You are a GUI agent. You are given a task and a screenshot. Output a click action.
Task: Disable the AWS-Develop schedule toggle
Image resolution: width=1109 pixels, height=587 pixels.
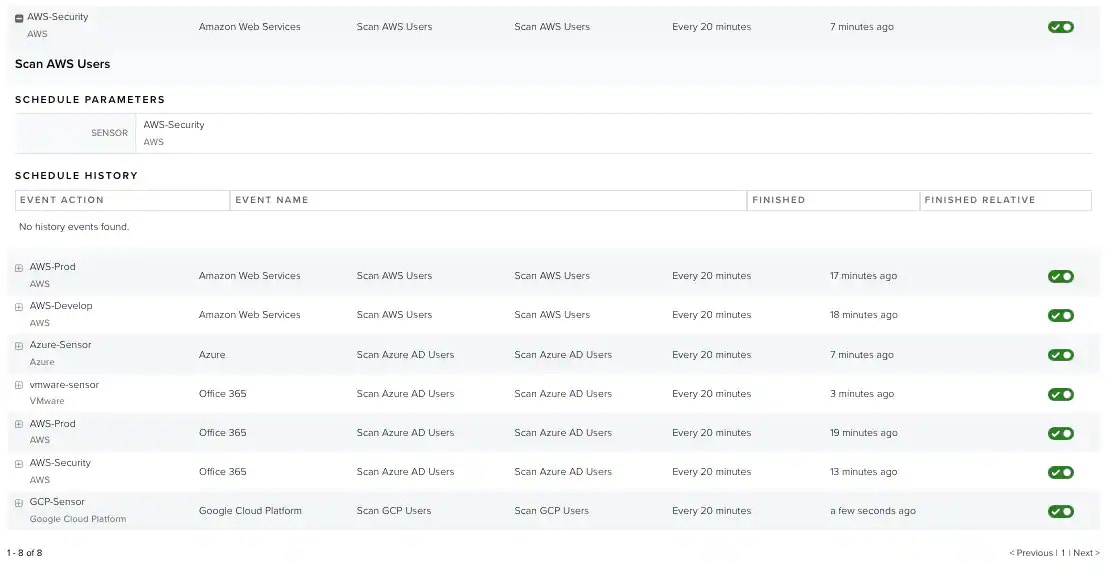(1061, 315)
